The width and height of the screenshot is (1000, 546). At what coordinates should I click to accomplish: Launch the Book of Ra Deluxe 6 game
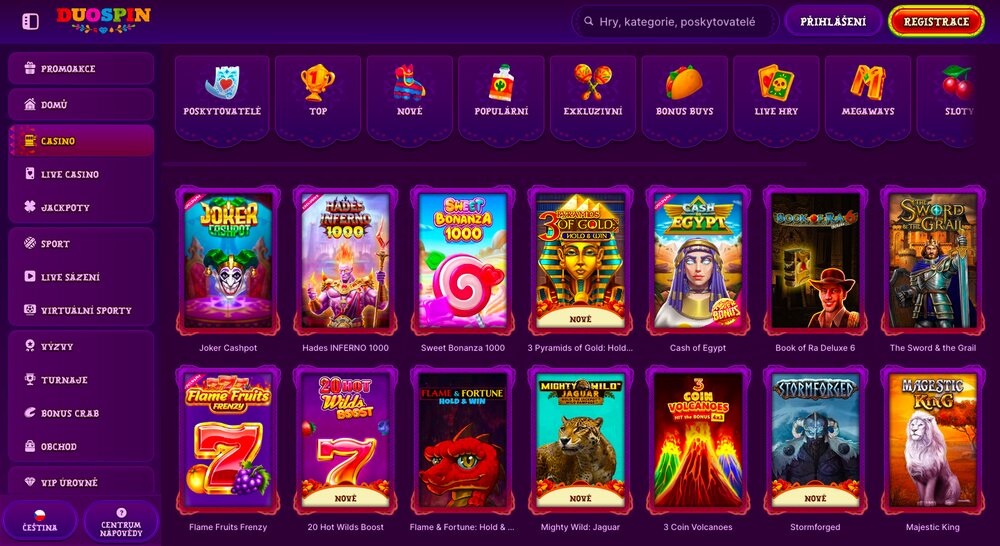pos(815,260)
